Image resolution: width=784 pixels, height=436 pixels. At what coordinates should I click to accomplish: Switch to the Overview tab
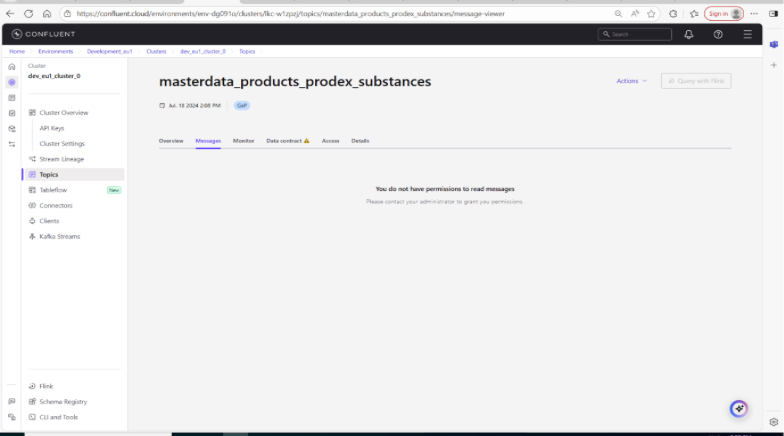click(171, 141)
